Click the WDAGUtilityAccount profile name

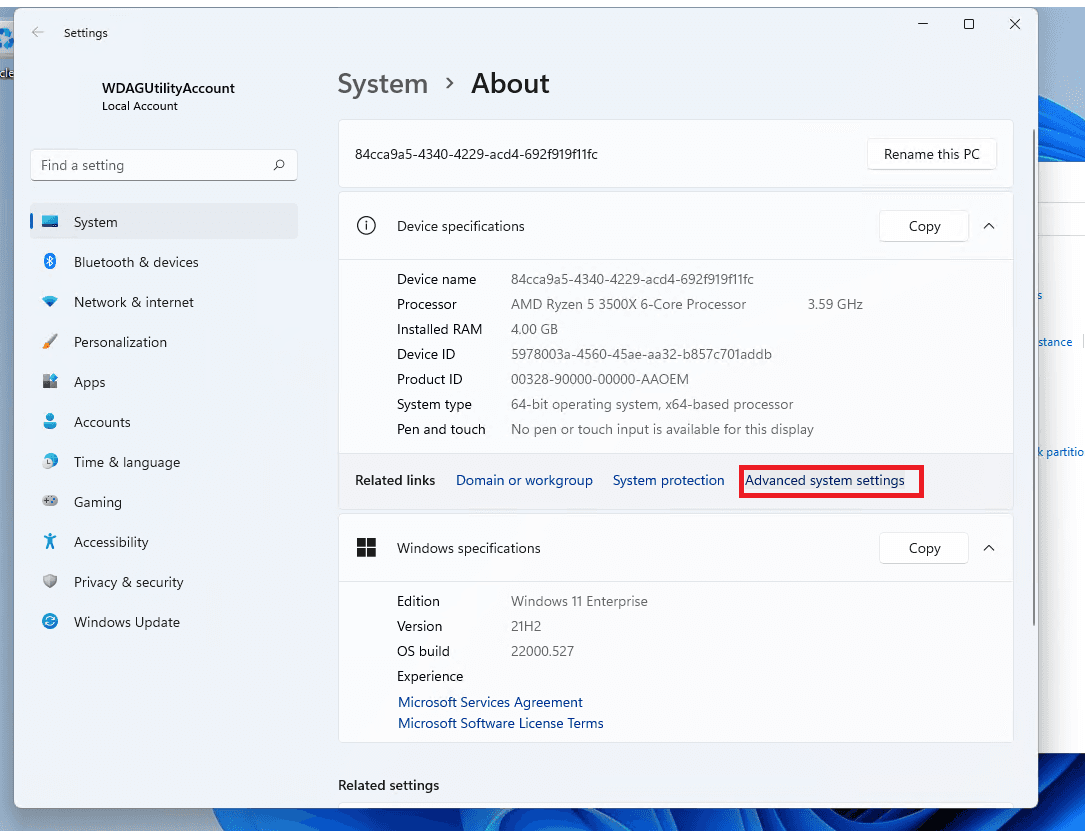[168, 88]
